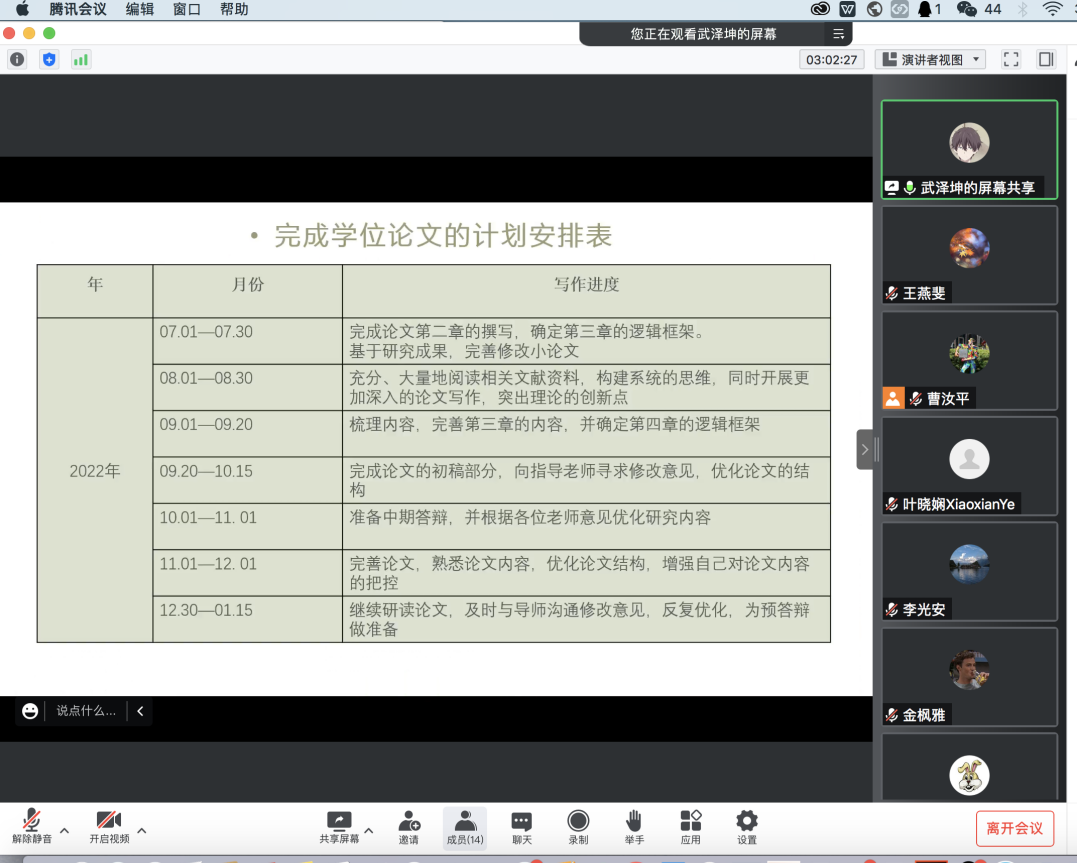Enter full screen mode
The image size is (1077, 863).
click(1010, 60)
